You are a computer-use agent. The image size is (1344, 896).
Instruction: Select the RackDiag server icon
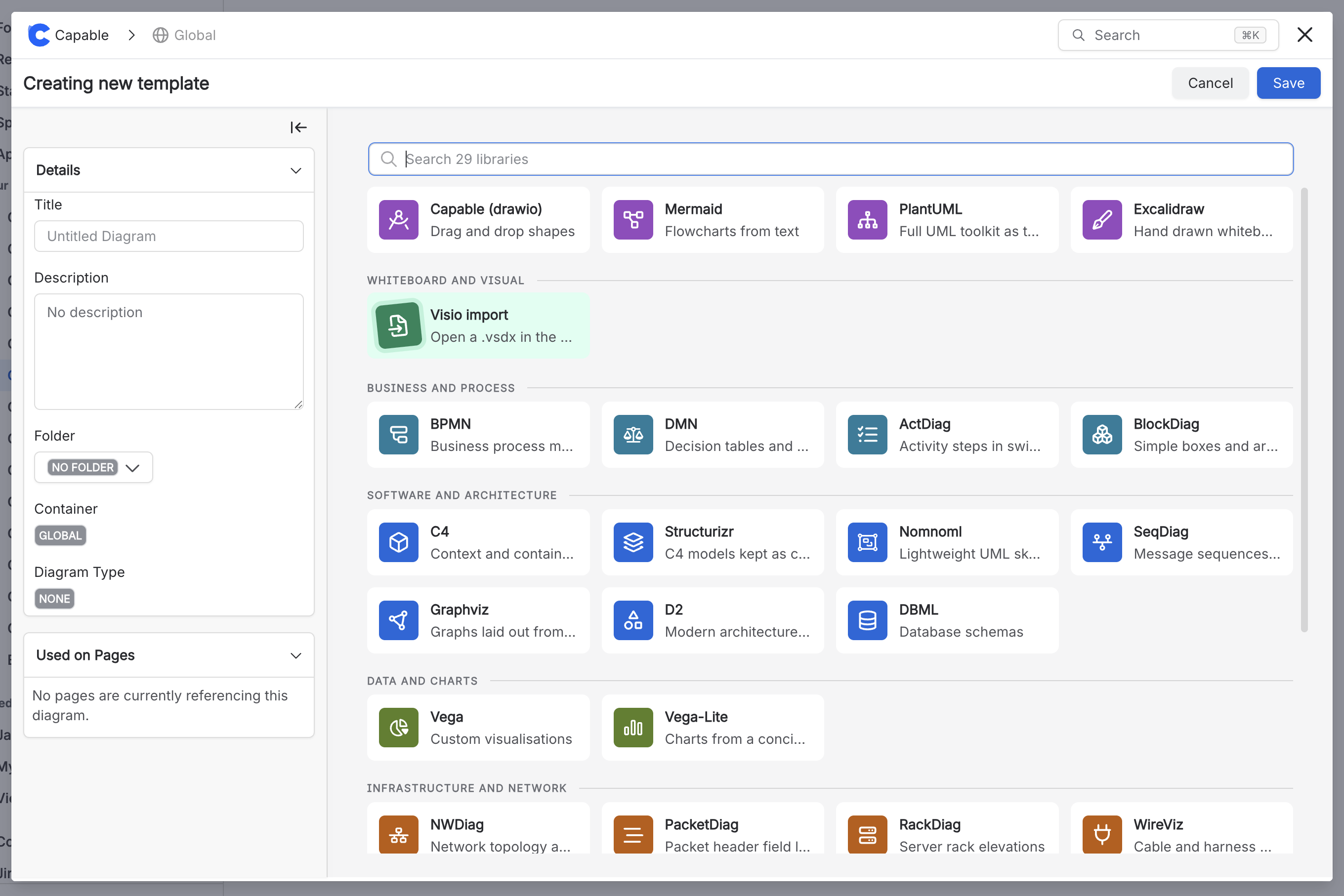[867, 834]
